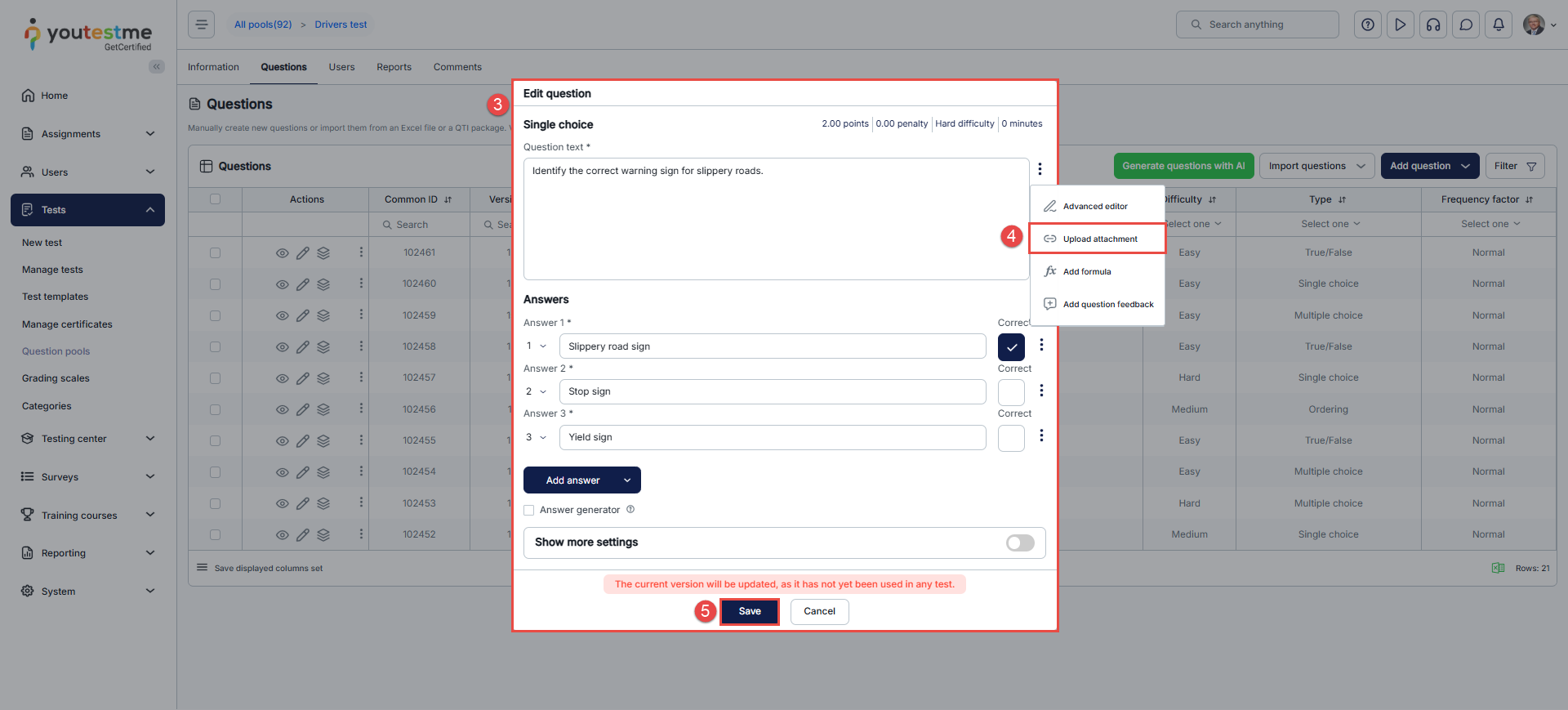Preview question 102460 with eye icon

[282, 284]
